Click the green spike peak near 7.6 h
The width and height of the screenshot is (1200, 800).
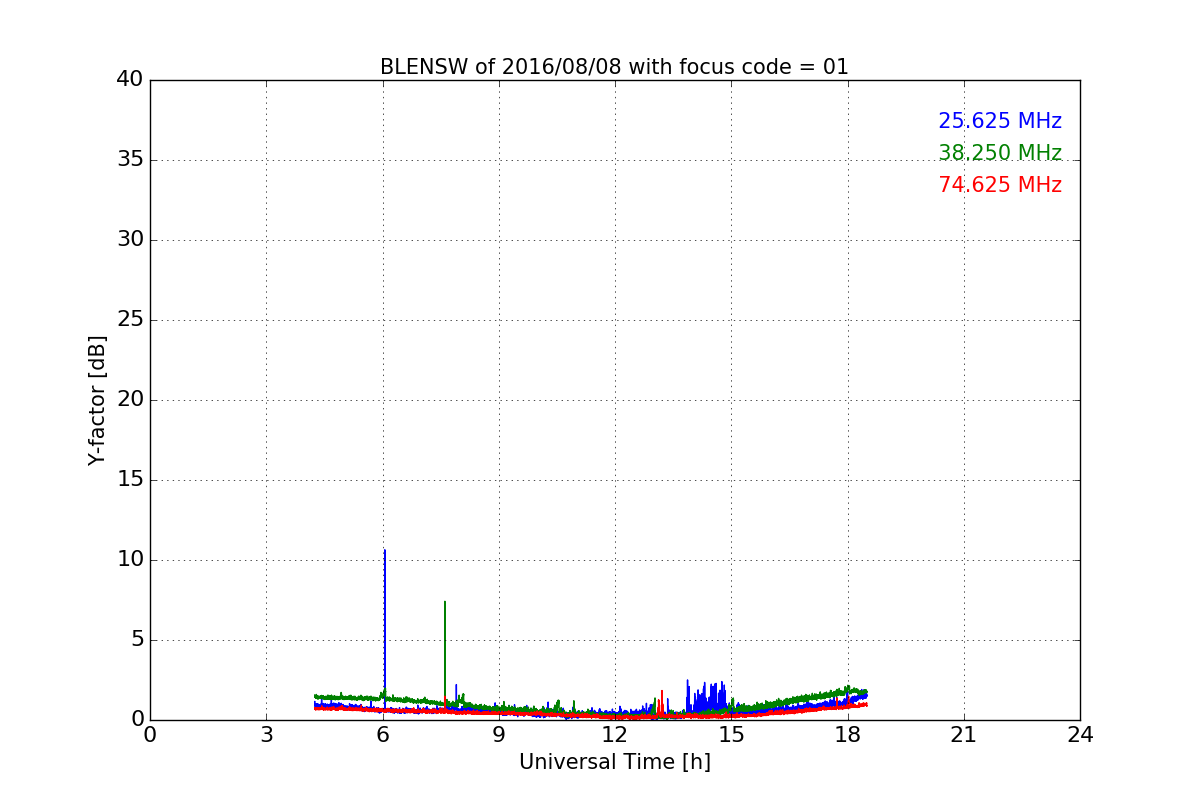[445, 603]
